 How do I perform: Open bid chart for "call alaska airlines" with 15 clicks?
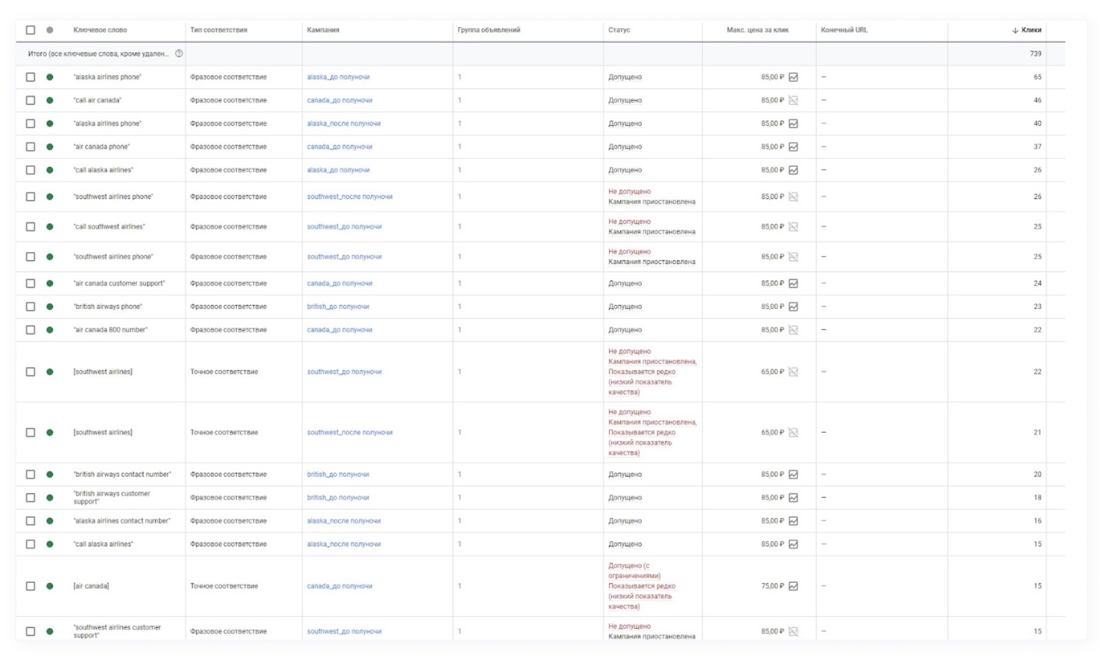[x=793, y=544]
